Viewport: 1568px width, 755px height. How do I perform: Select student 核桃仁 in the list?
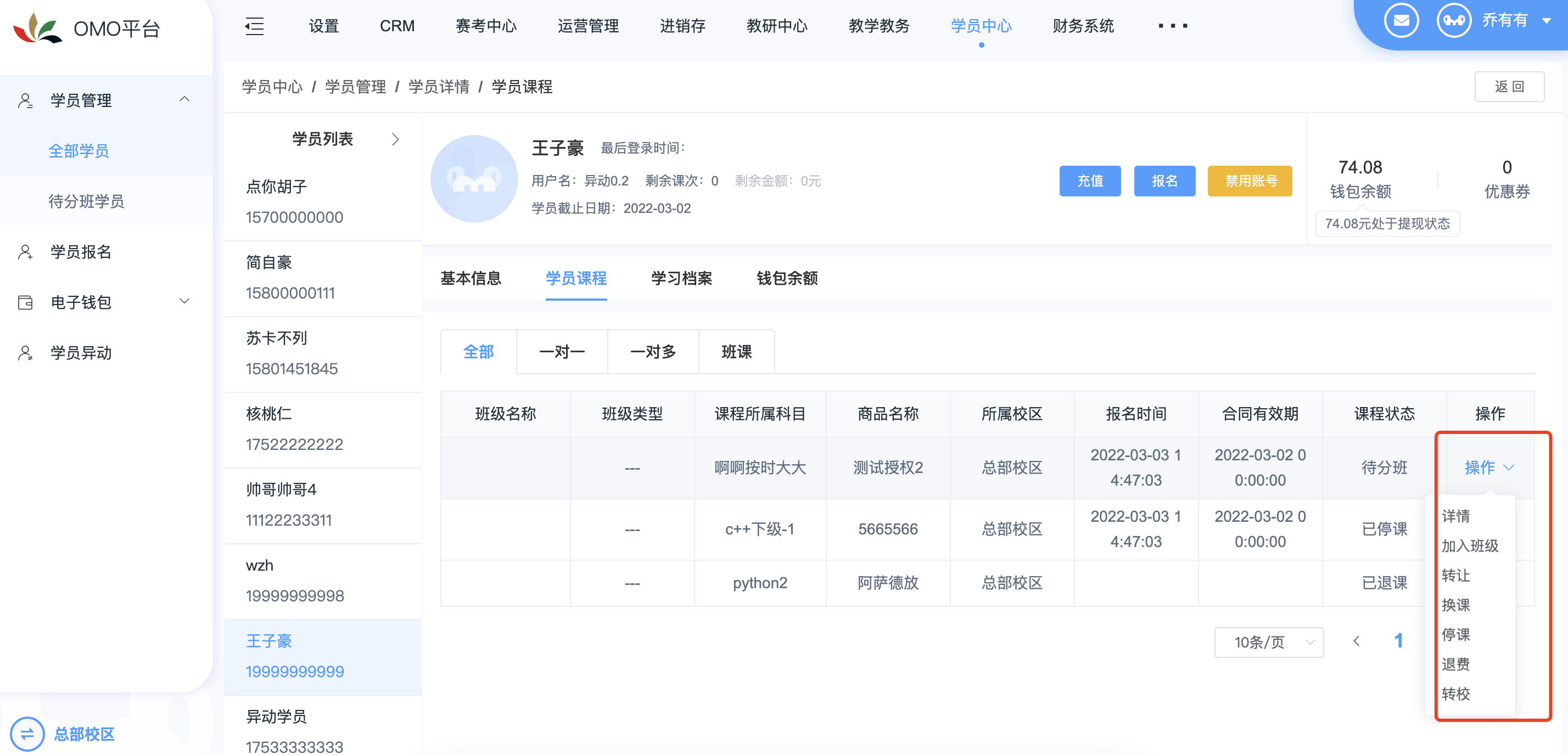tap(323, 430)
